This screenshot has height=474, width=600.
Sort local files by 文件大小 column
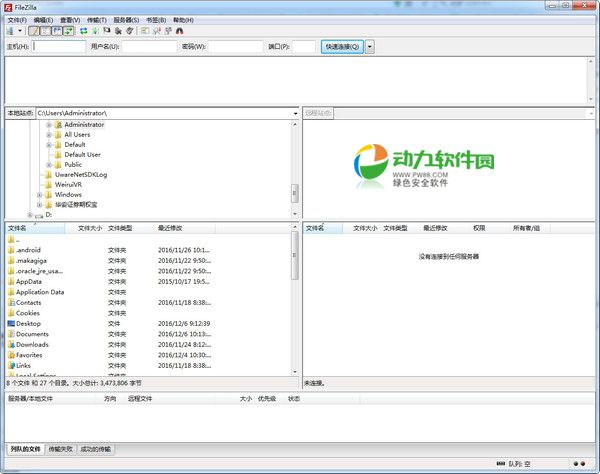(x=90, y=228)
